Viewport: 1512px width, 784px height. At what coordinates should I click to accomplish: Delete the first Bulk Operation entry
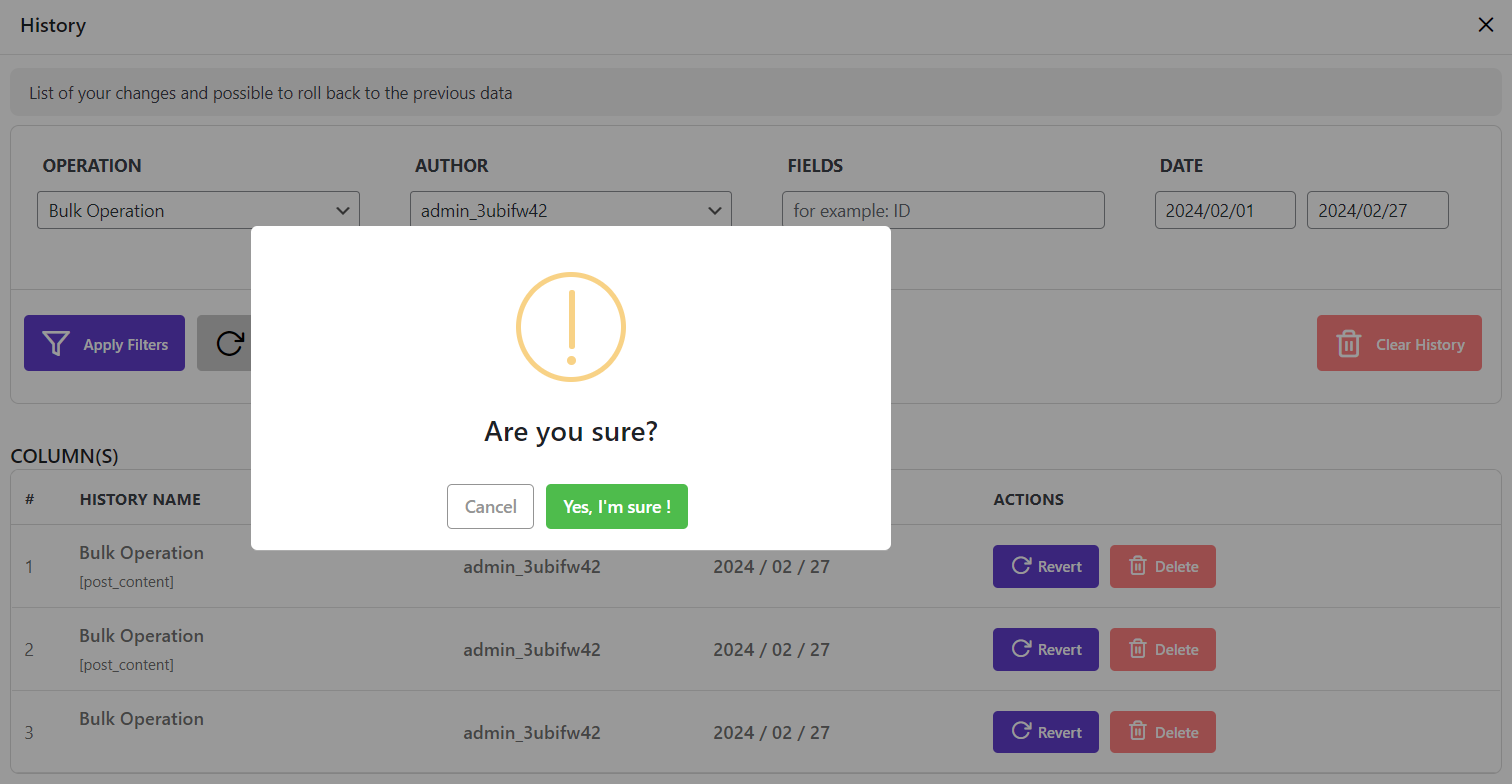[x=1162, y=566]
